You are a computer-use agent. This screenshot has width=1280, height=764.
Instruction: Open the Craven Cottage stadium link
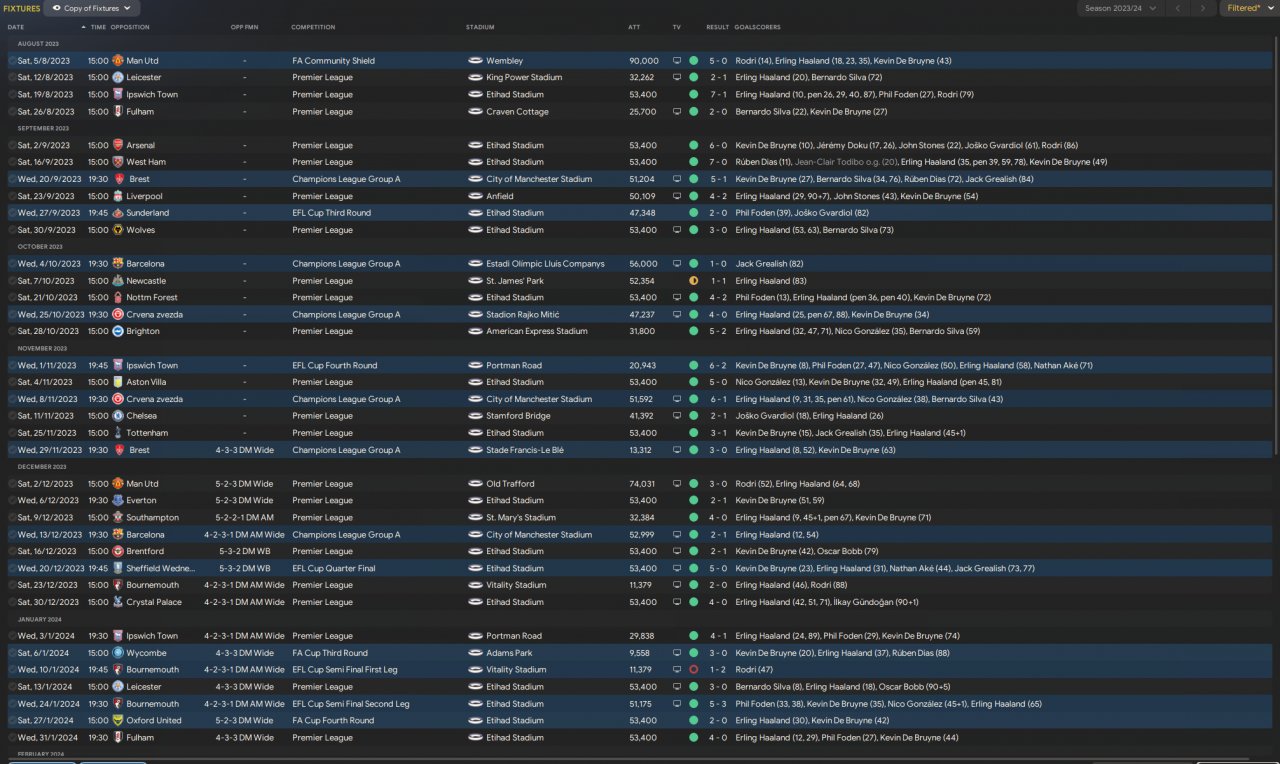click(x=517, y=112)
